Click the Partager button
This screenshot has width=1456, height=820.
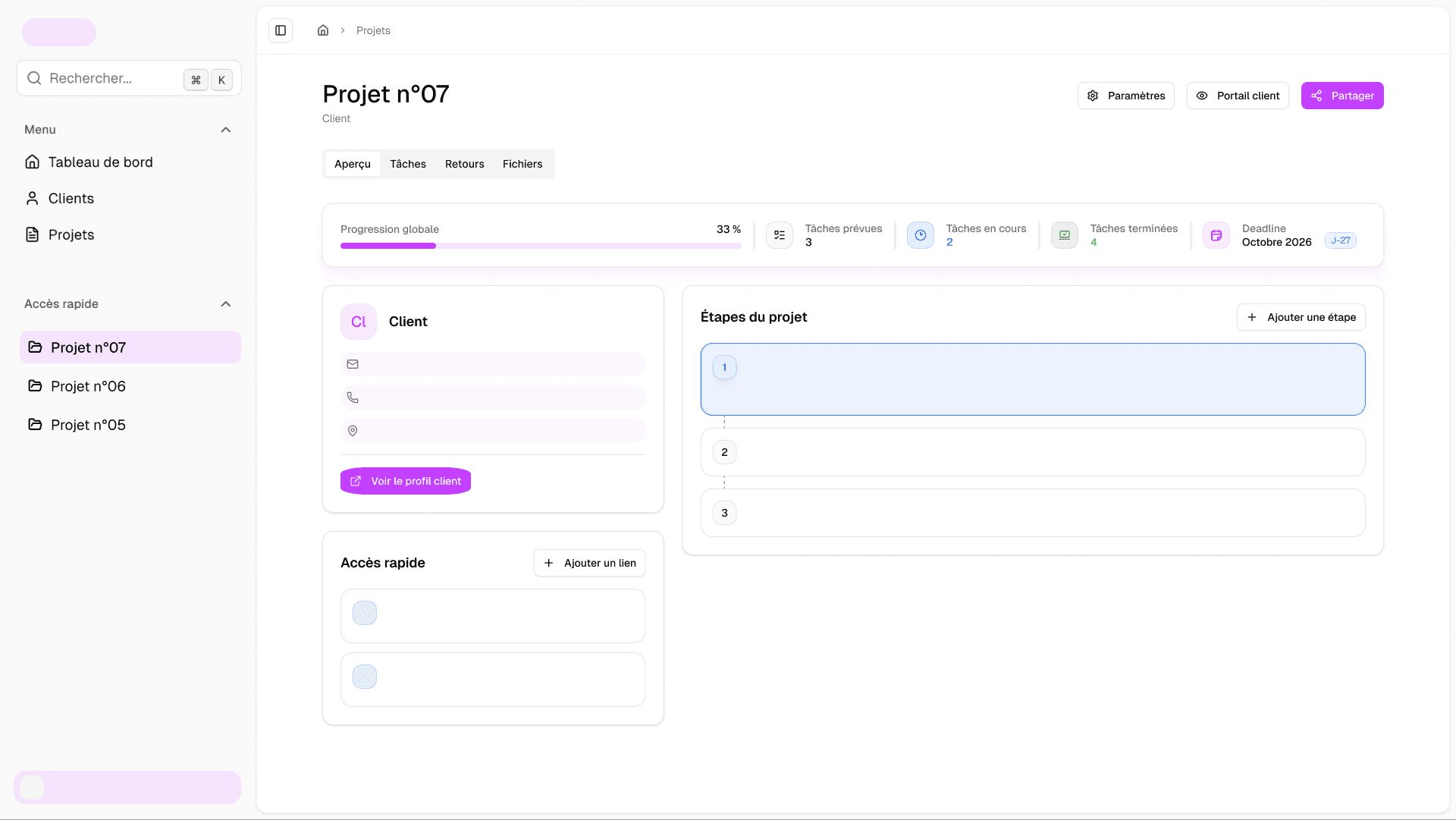pyautogui.click(x=1342, y=96)
